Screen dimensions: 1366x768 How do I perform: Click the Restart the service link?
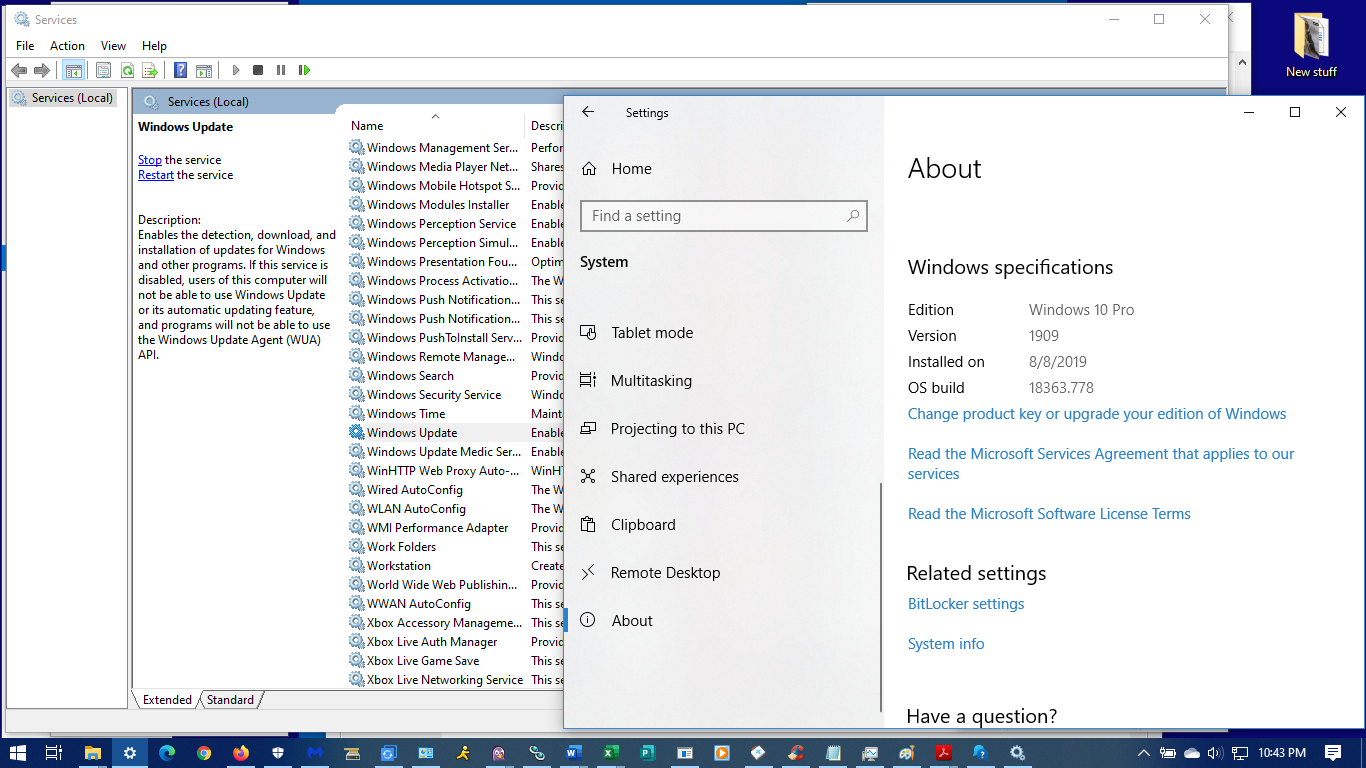click(x=156, y=175)
